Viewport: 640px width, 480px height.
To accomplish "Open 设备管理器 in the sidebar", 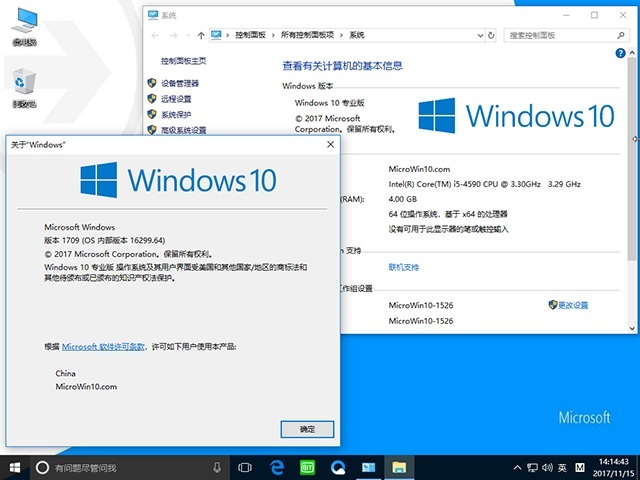I will point(180,83).
